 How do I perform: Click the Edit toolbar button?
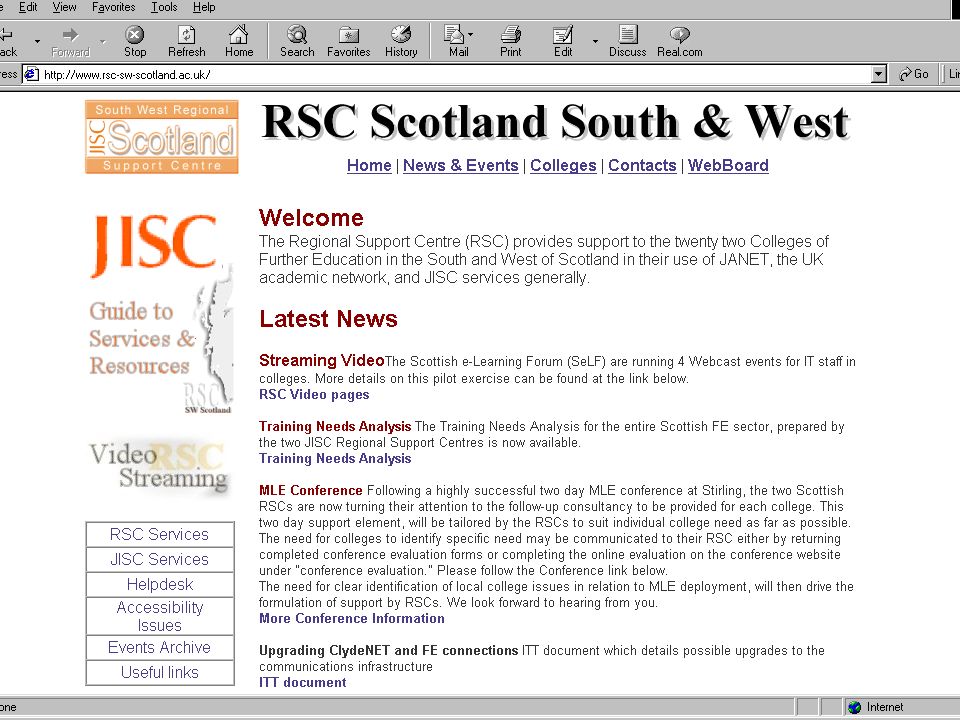click(x=563, y=42)
